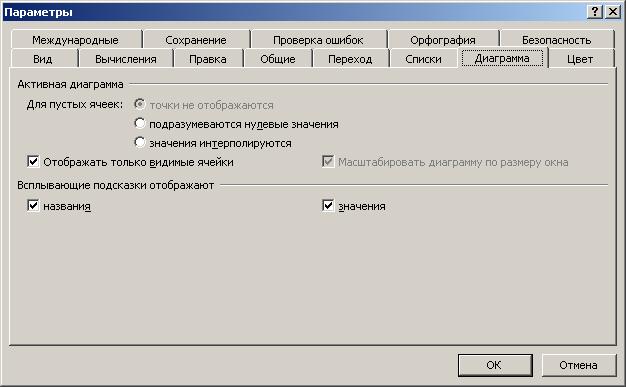
Task: Open the Проверка ошибок tab
Action: coord(318,40)
